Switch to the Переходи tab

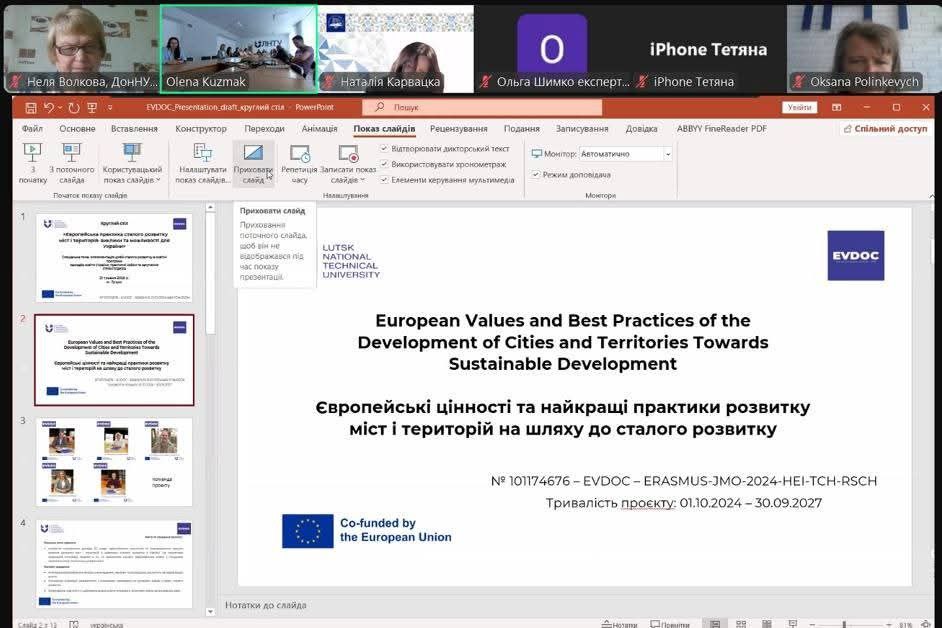point(264,129)
